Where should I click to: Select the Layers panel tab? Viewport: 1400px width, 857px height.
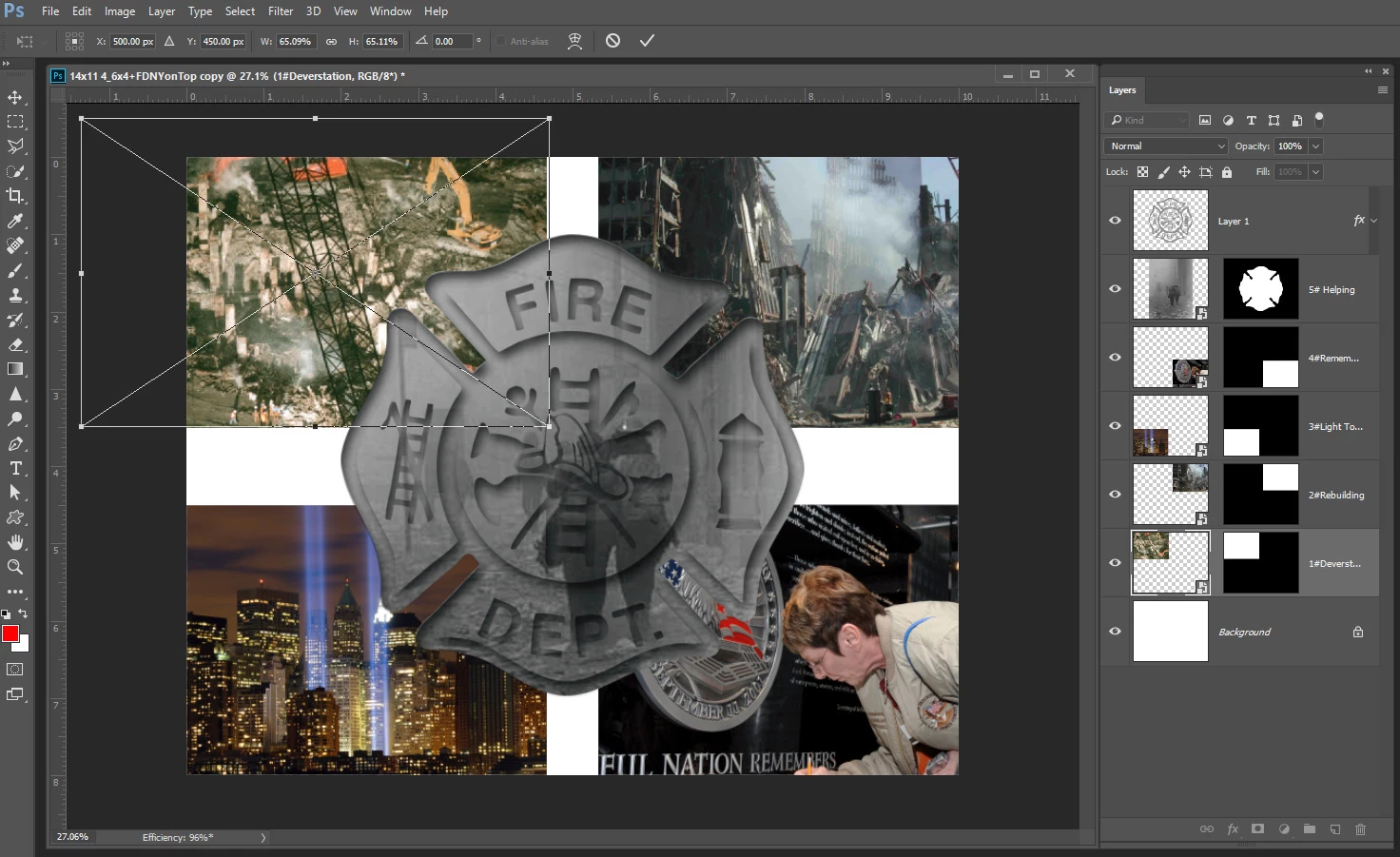coord(1122,90)
